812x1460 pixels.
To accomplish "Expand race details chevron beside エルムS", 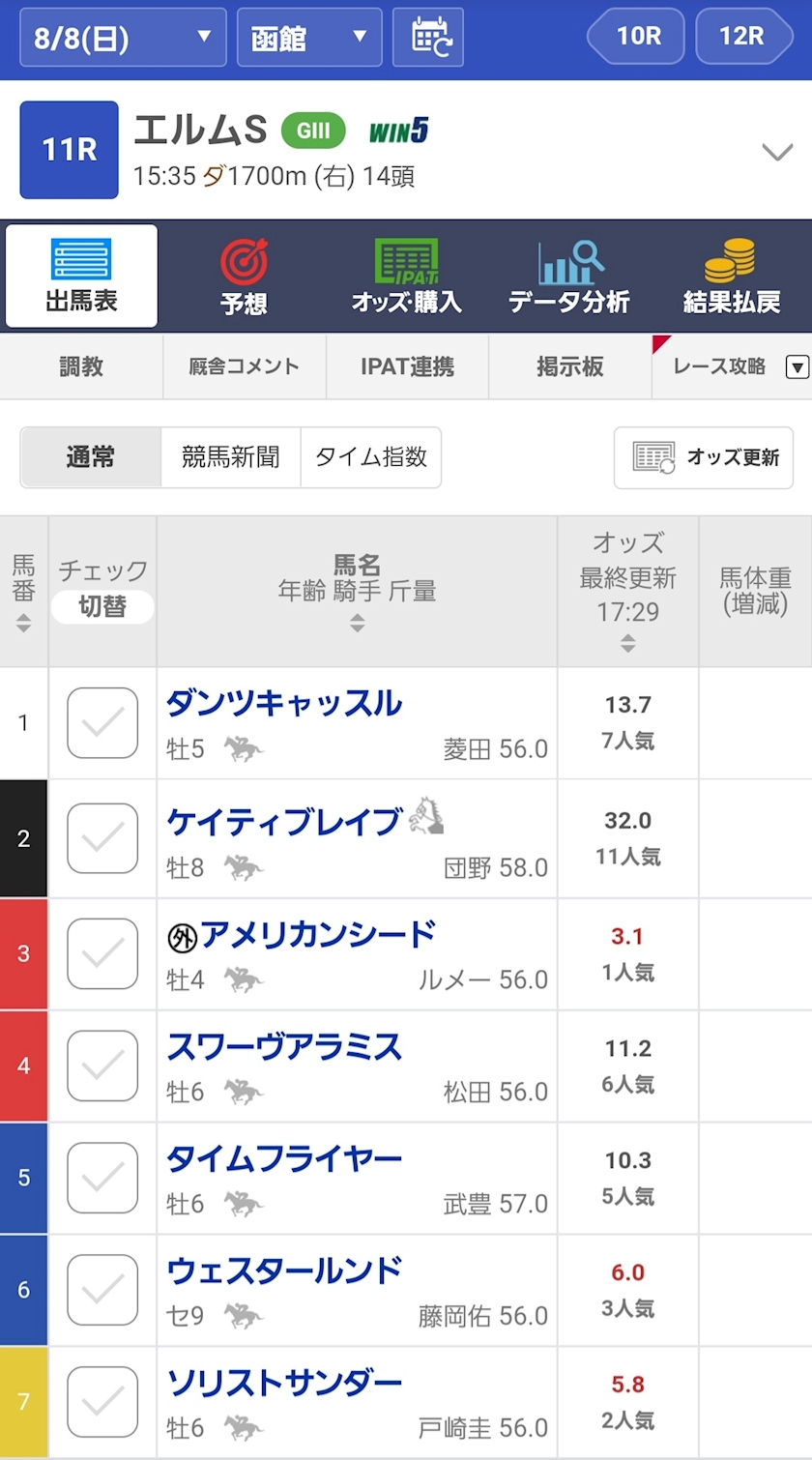I will tap(776, 152).
